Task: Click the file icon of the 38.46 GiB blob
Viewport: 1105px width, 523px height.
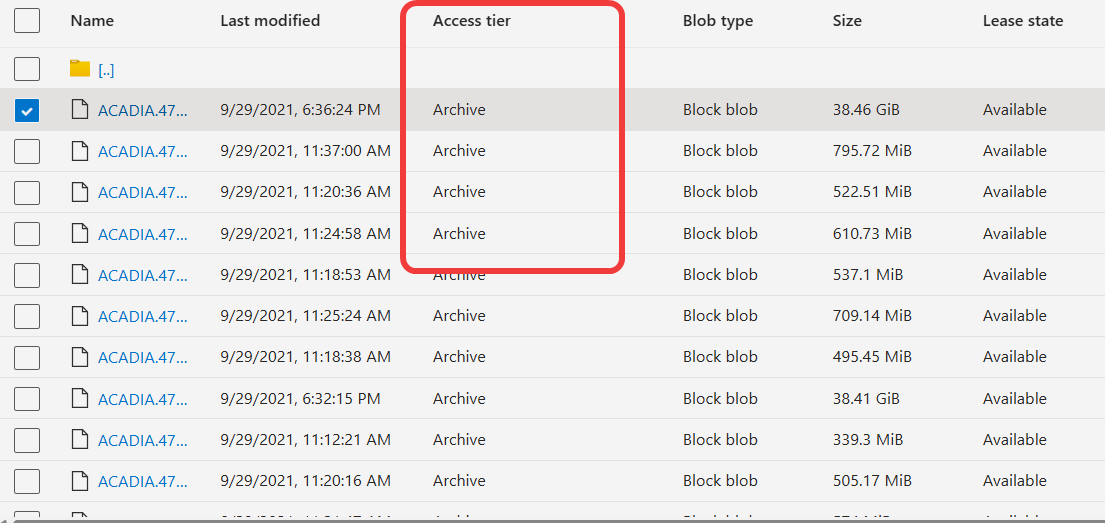Action: click(x=80, y=110)
